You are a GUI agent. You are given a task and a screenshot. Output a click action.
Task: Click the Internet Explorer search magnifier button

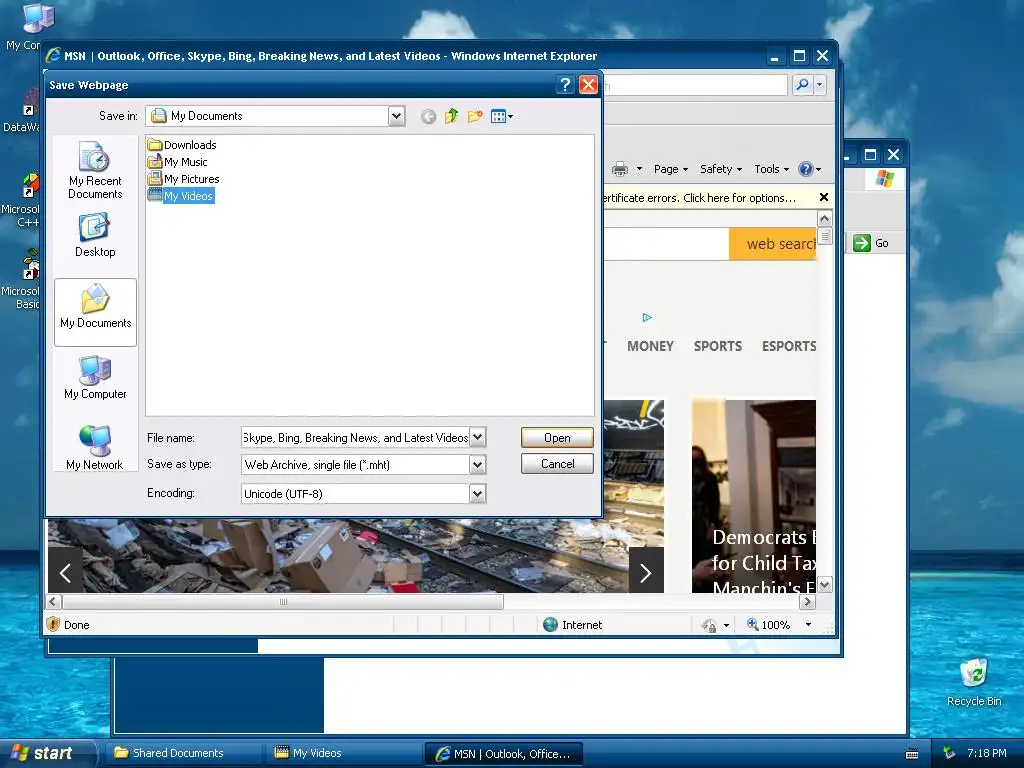click(x=803, y=84)
